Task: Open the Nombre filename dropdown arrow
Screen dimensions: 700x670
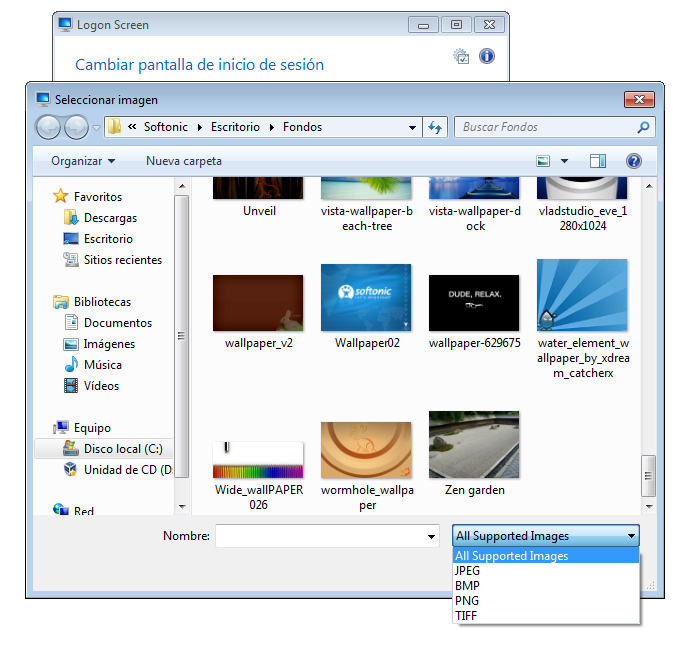Action: click(431, 537)
